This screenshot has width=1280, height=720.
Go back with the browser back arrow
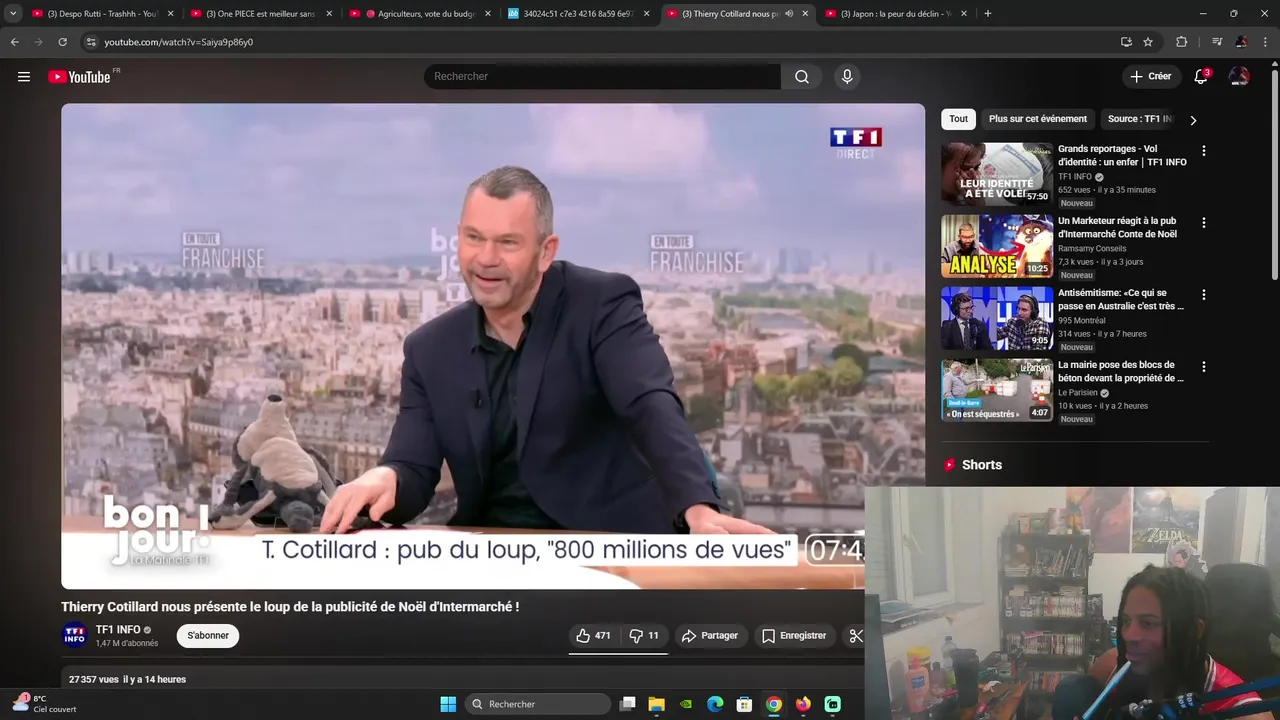point(15,42)
